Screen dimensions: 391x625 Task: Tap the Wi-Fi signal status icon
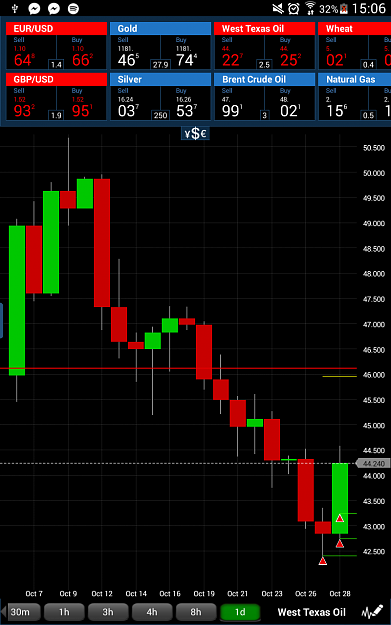tap(310, 8)
